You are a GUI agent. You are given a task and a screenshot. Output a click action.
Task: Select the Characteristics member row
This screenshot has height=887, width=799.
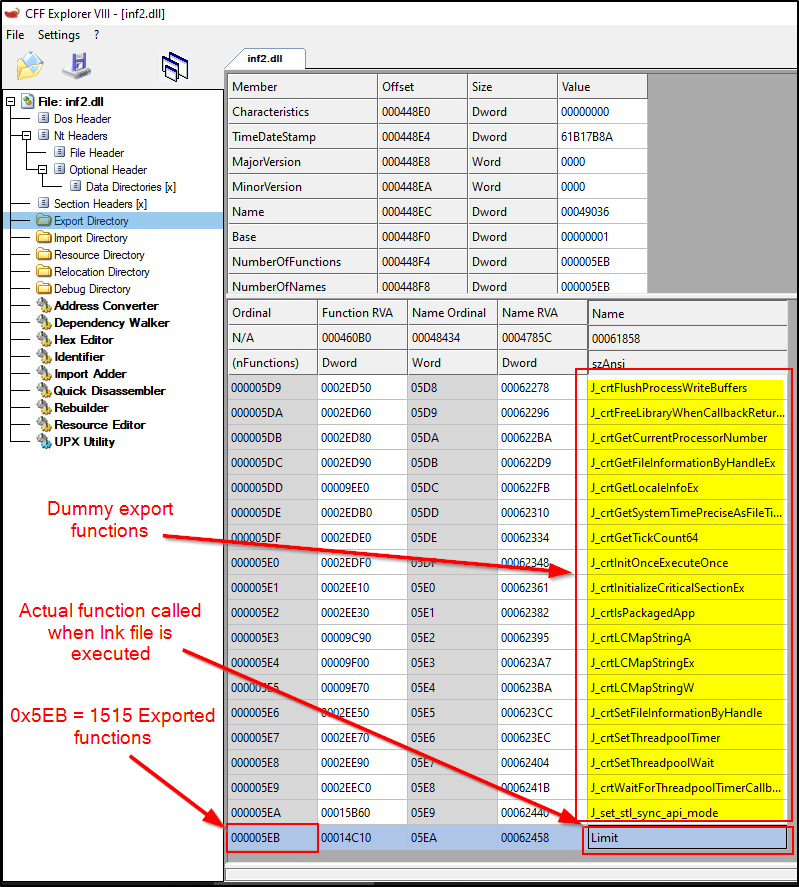(x=303, y=112)
